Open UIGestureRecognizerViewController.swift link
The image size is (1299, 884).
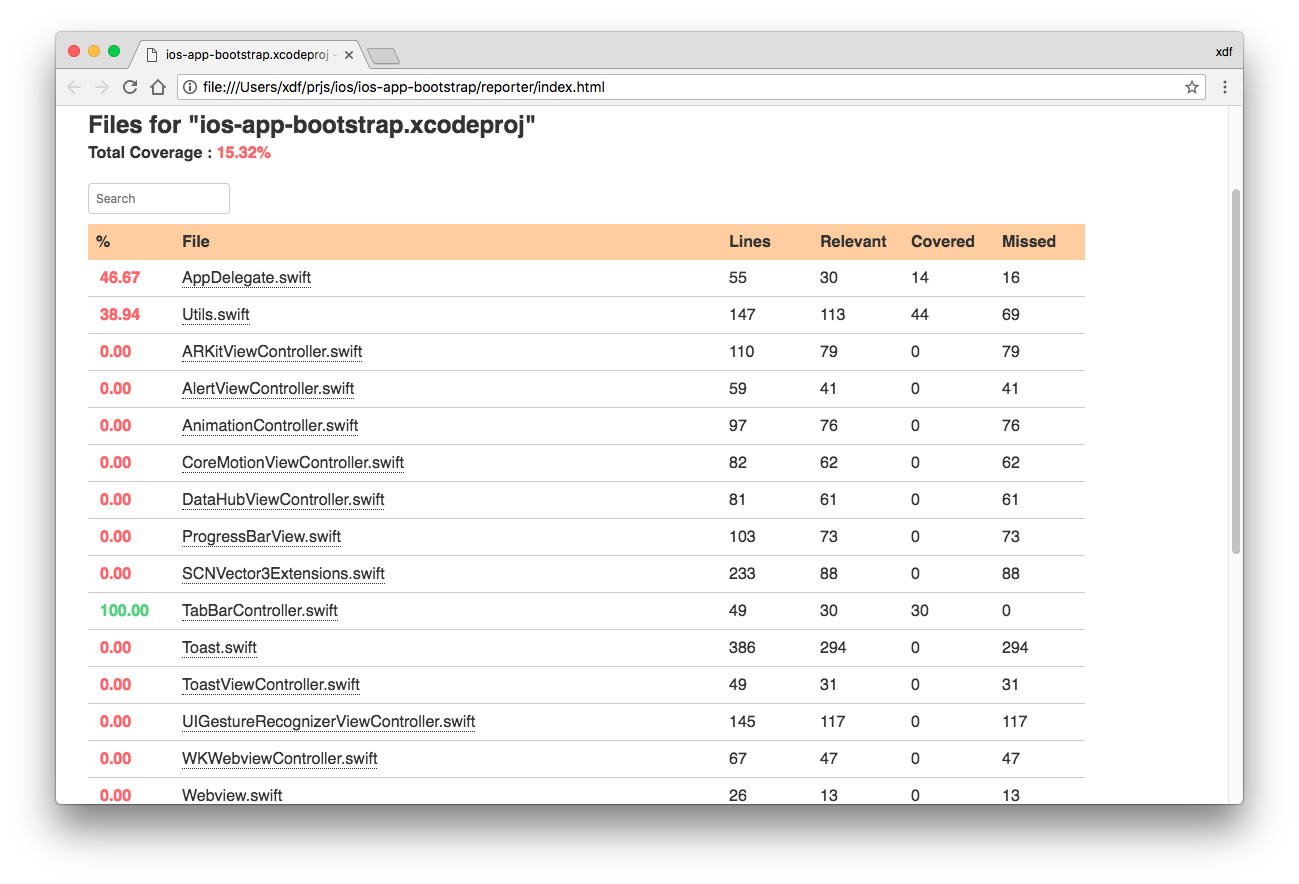328,722
